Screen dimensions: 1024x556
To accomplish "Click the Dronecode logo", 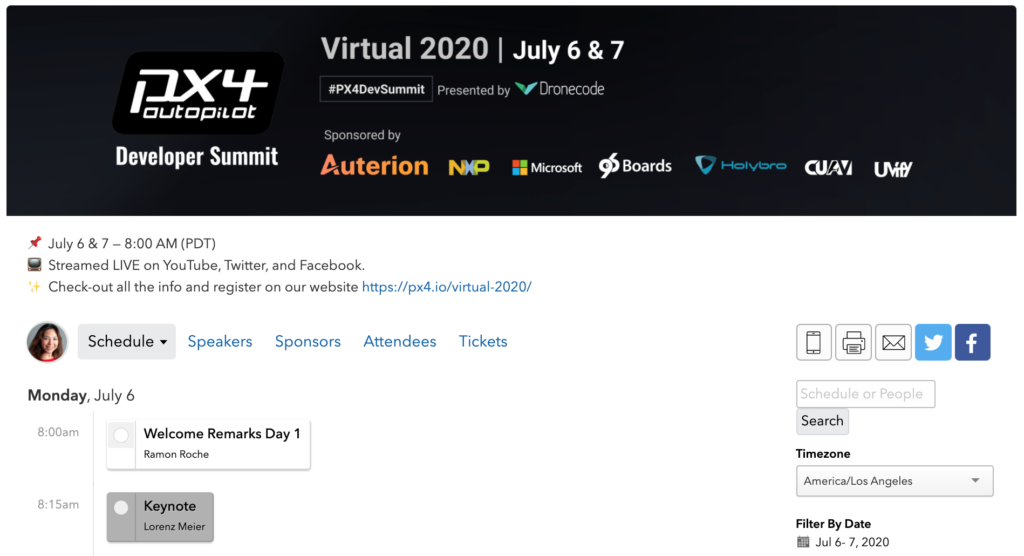I will tap(560, 89).
